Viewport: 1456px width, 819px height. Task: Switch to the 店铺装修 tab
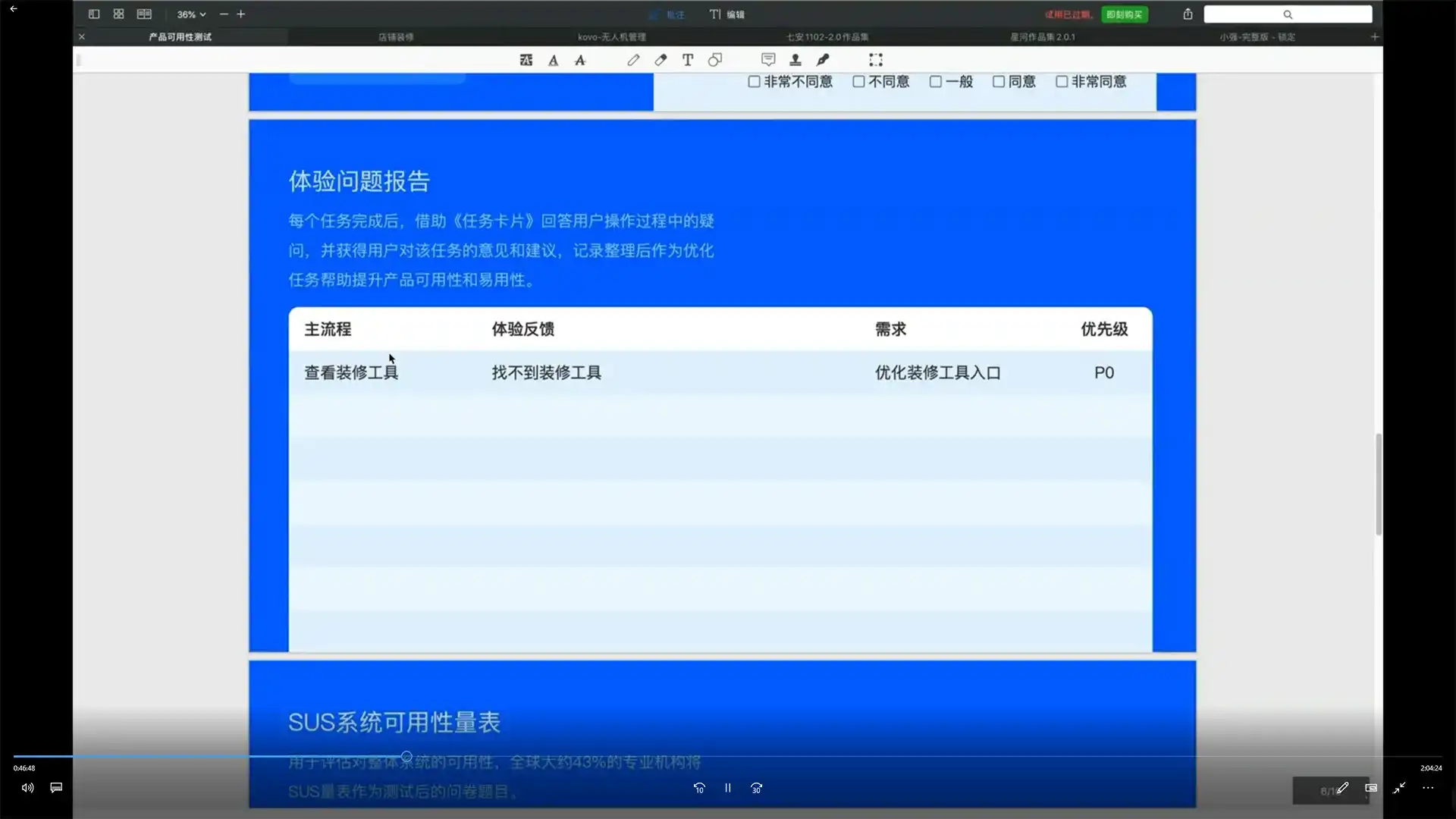[x=396, y=36]
